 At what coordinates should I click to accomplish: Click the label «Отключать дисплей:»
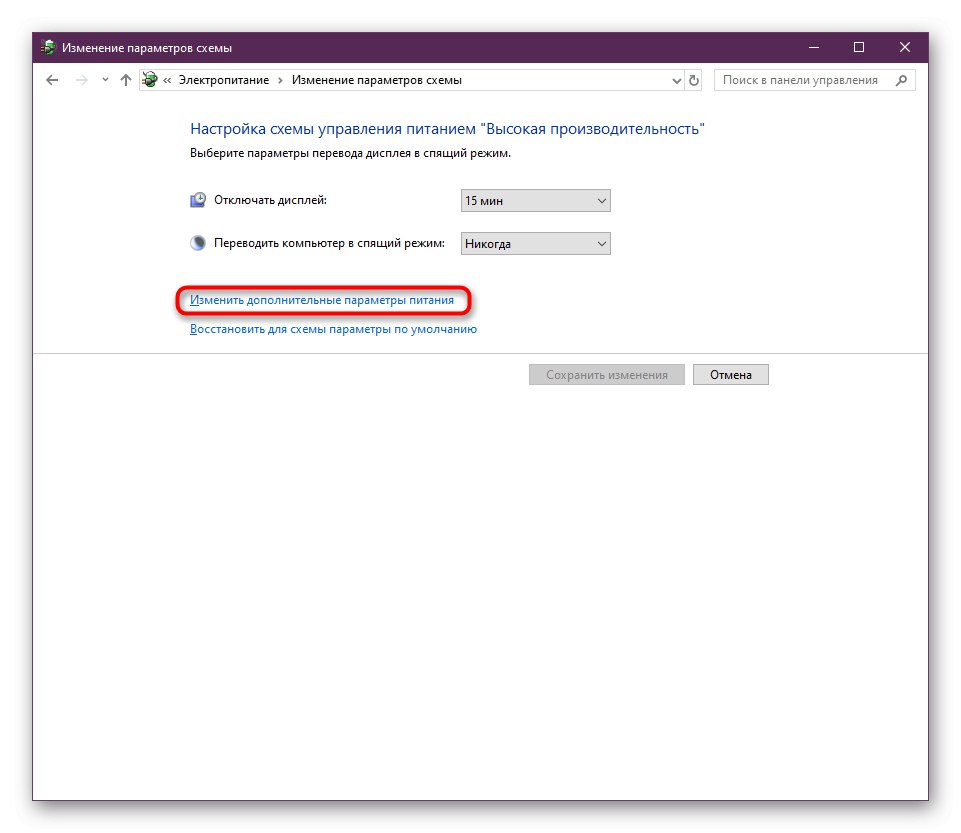(x=270, y=200)
